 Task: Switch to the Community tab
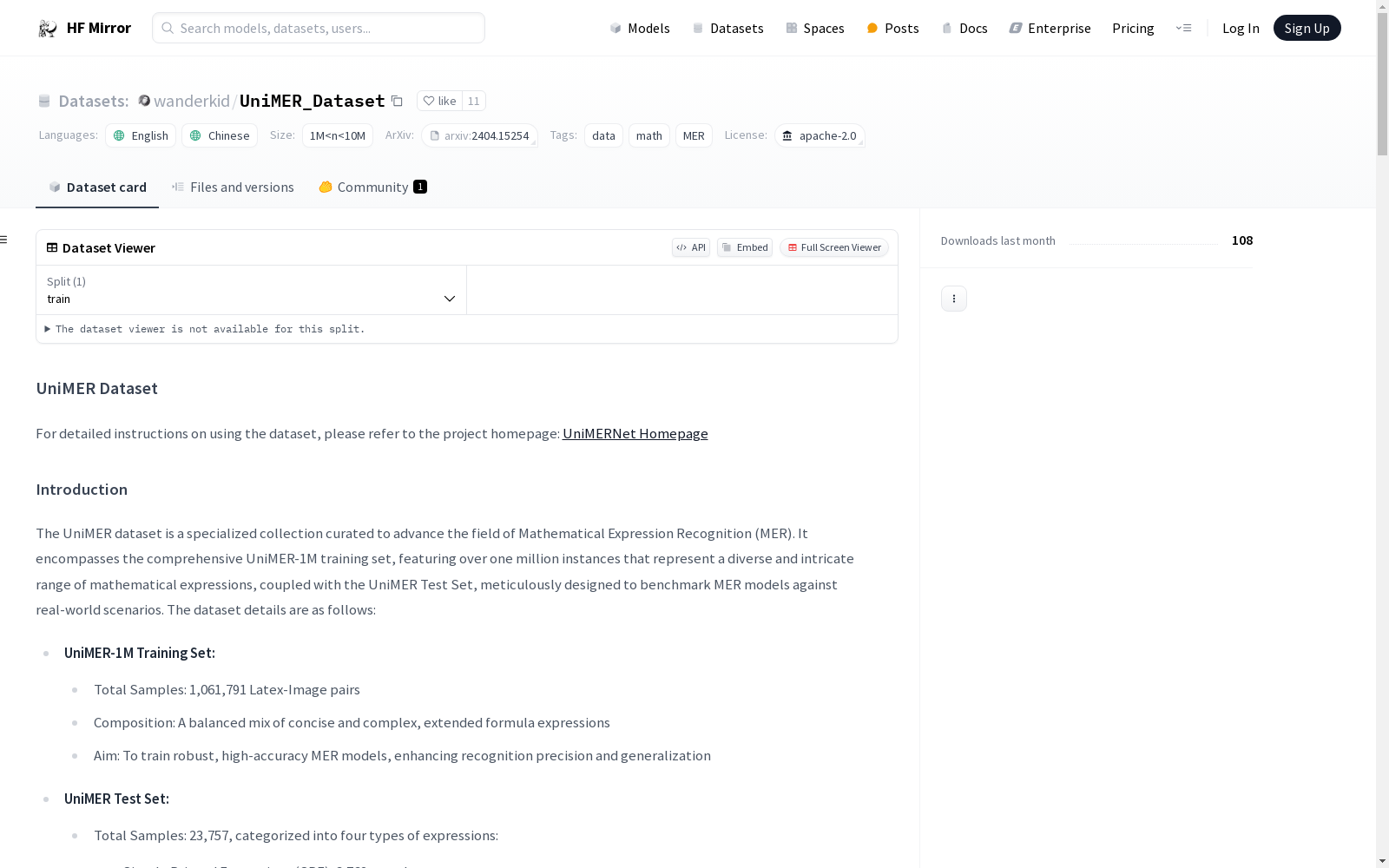pos(372,187)
